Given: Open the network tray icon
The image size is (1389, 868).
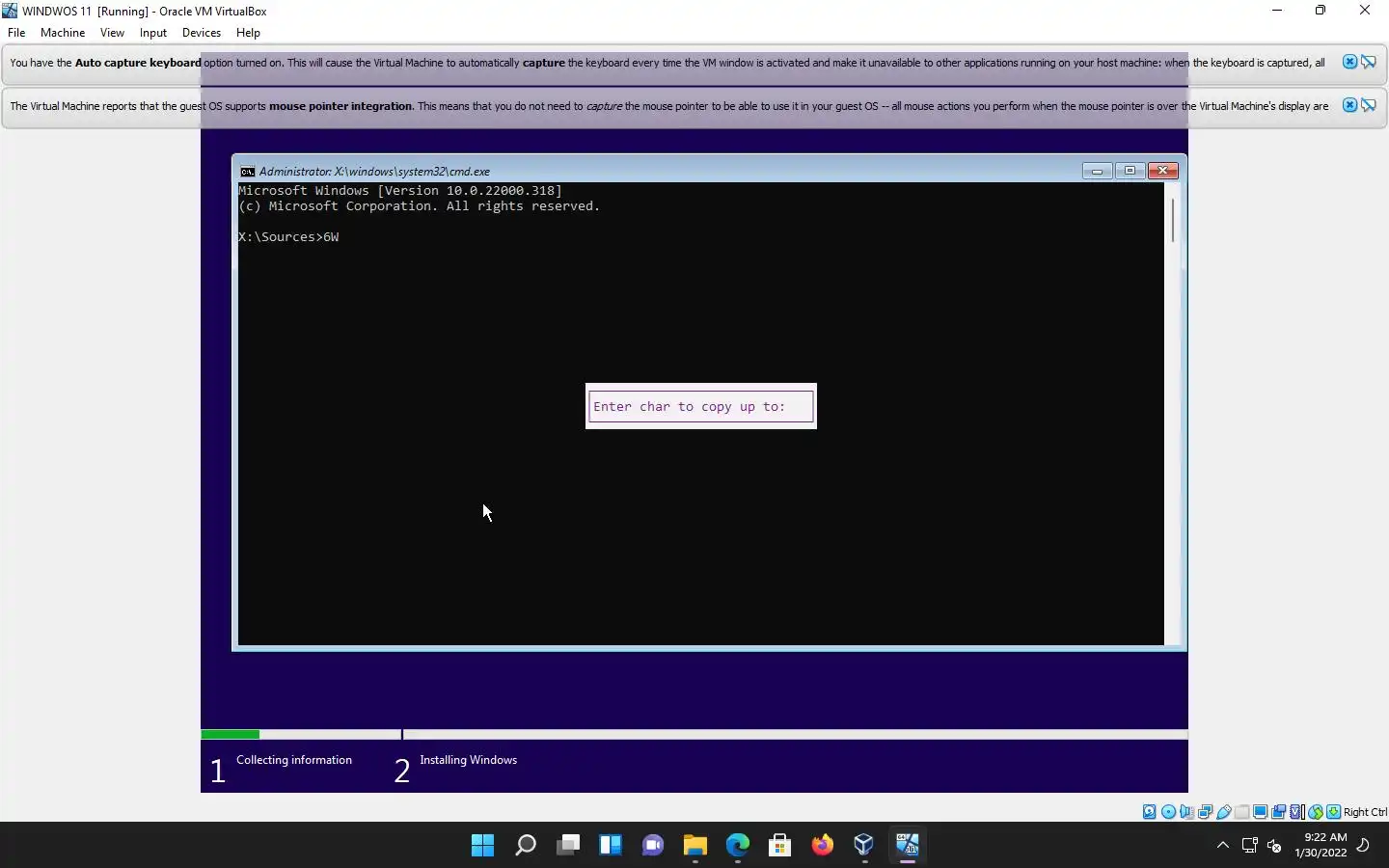Looking at the screenshot, I should coord(1250,846).
